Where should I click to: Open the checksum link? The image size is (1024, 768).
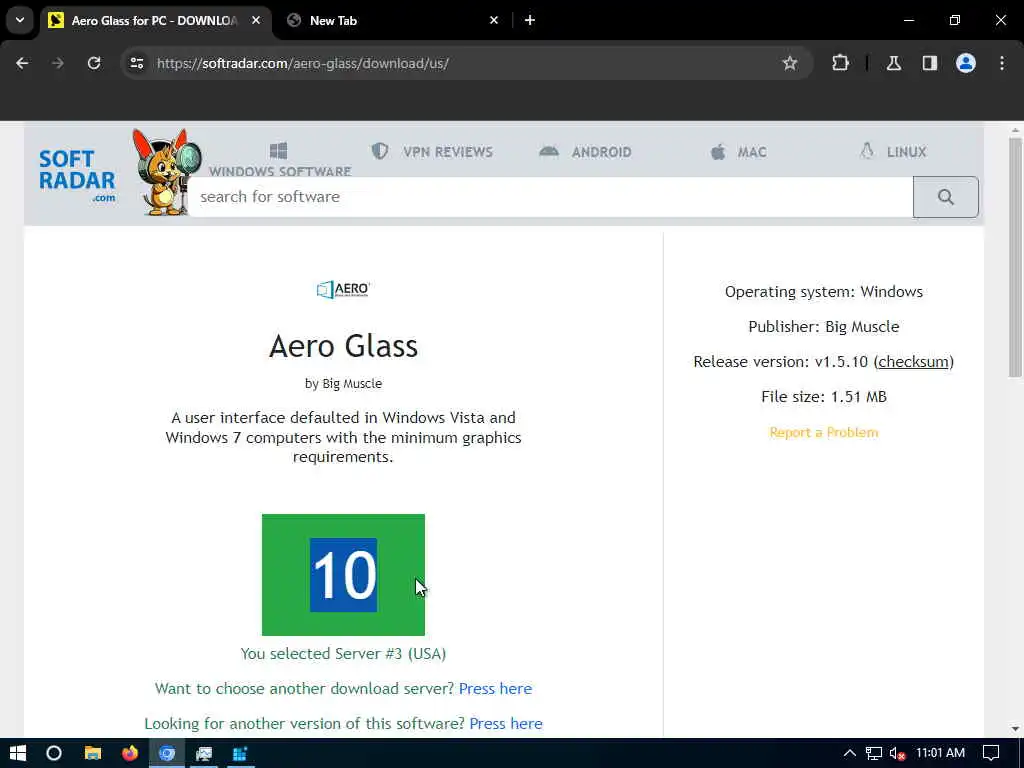click(x=913, y=361)
